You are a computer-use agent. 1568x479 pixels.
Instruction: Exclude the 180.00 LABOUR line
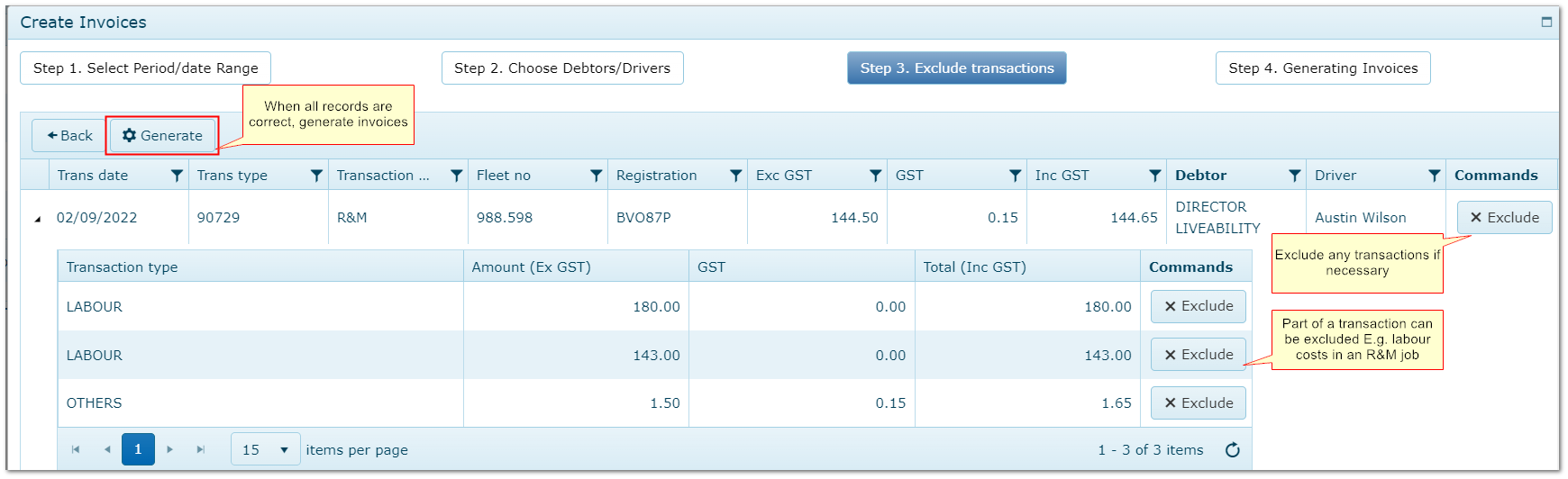coord(1198,306)
